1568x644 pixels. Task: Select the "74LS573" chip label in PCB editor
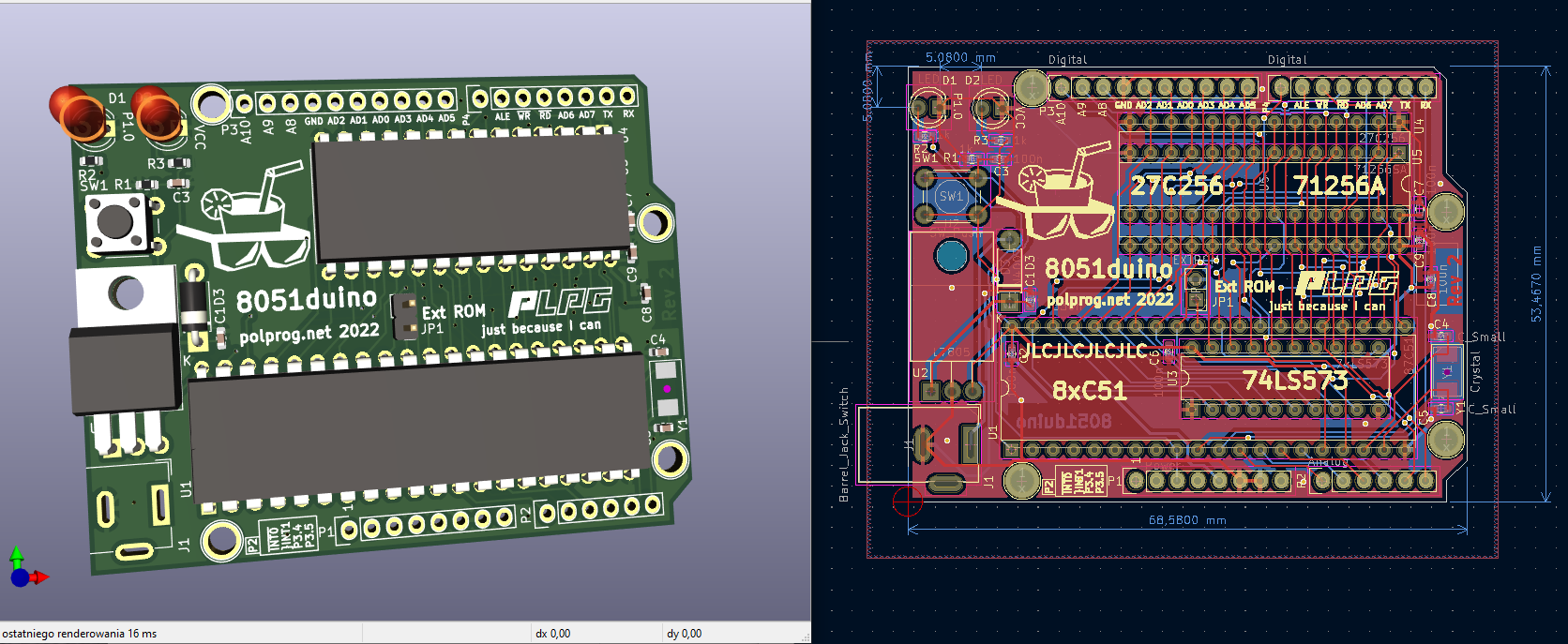[1295, 380]
